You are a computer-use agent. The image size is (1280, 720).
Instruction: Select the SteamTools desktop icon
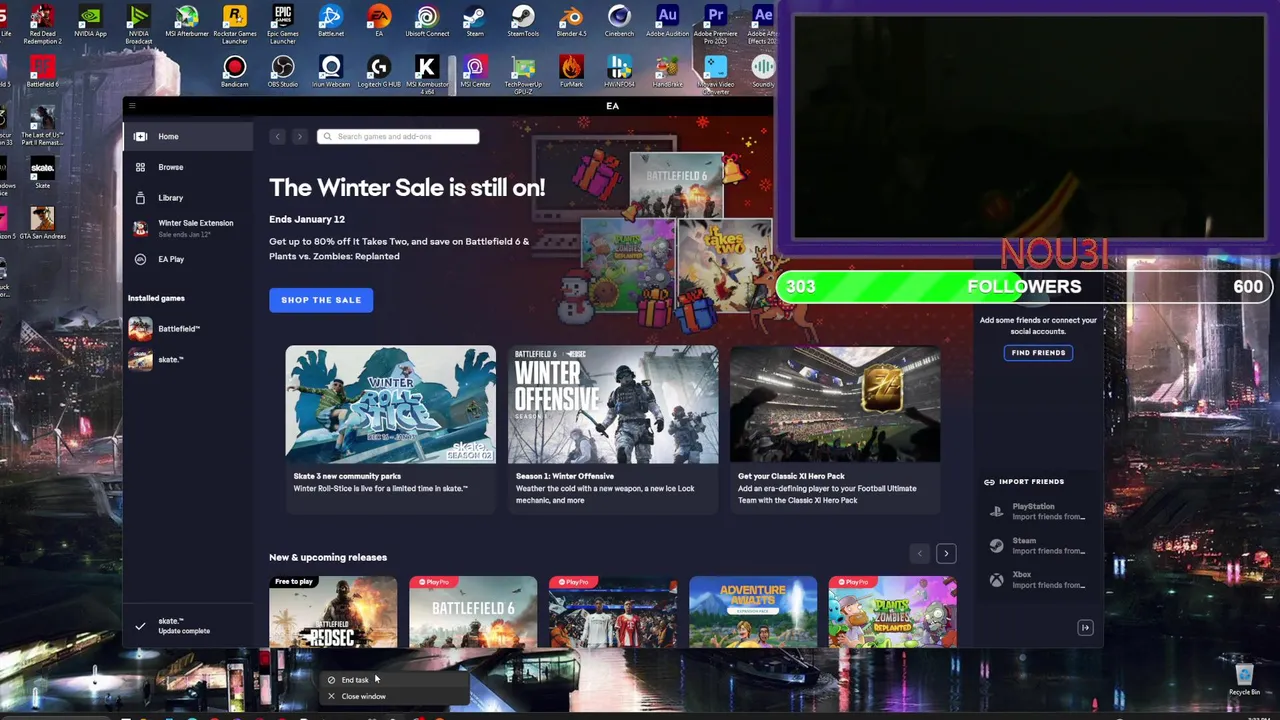click(523, 22)
